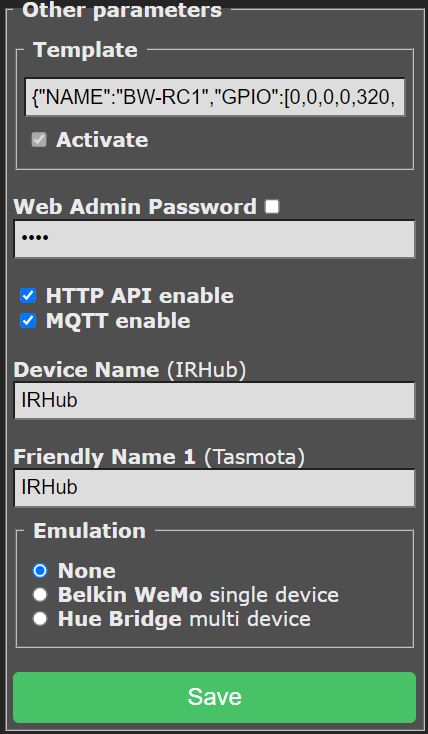Viewport: 428px width, 734px height.
Task: Click the Template JSON text field
Action: tap(215, 97)
